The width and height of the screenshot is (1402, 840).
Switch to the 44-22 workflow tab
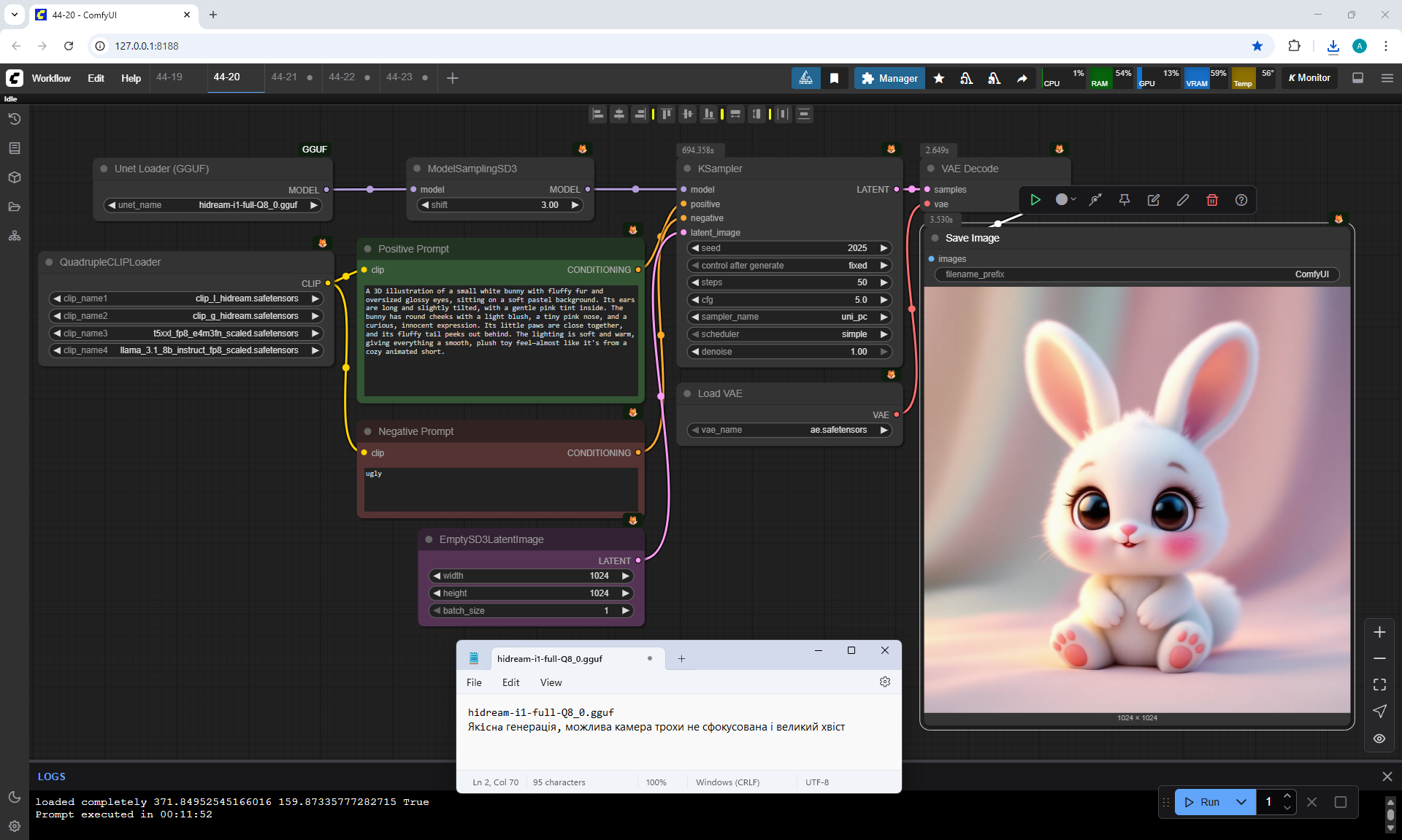click(x=342, y=77)
